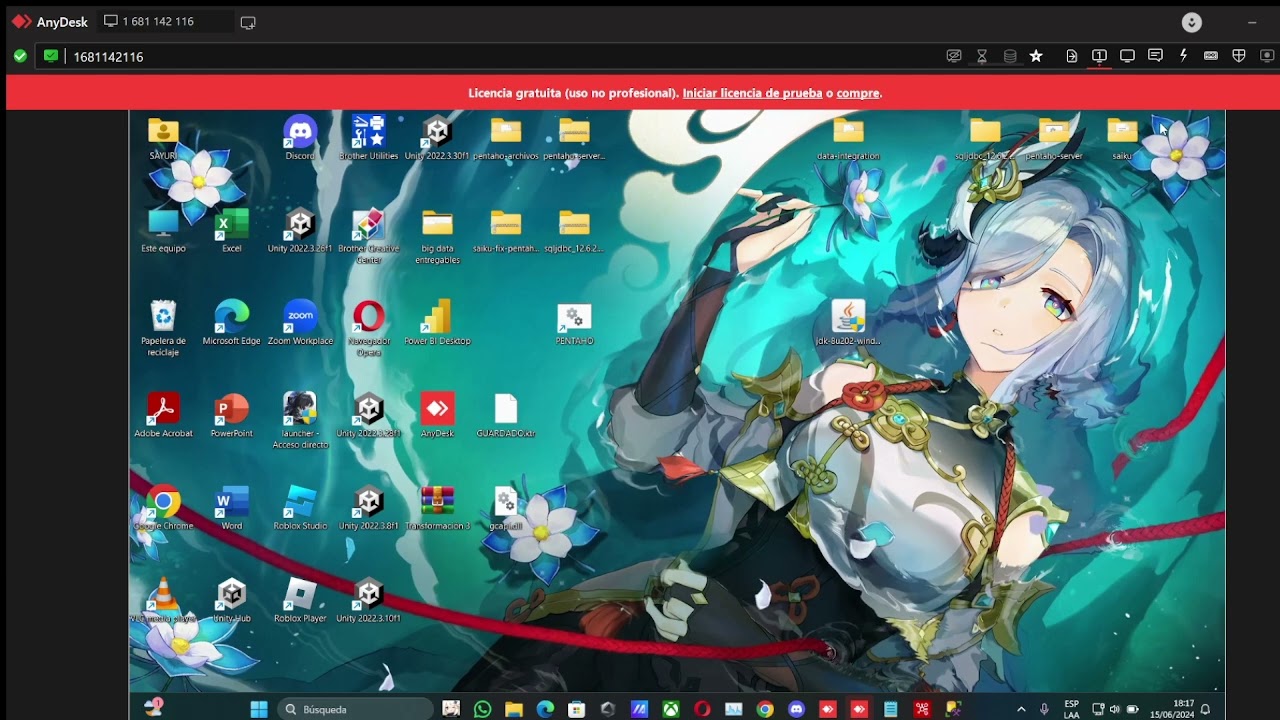The height and width of the screenshot is (720, 1280).
Task: Select the jdk-8u202 installer icon
Action: [x=848, y=323]
